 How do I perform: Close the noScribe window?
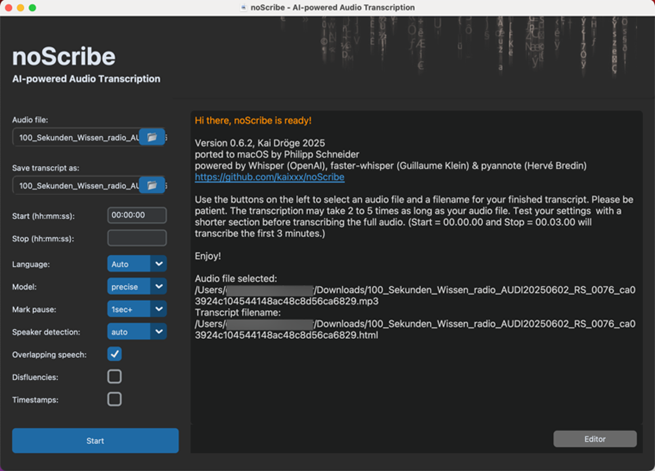(7, 7)
